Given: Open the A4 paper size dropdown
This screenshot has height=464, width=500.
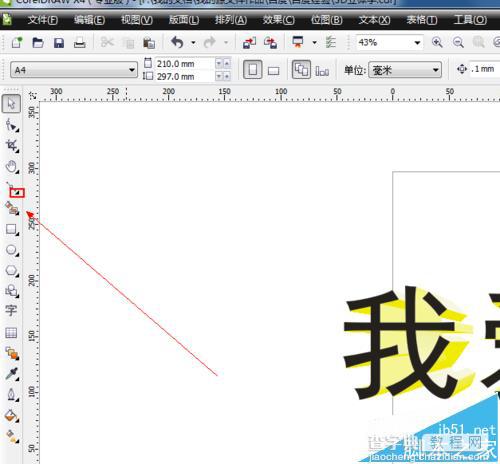Looking at the screenshot, I should coord(132,70).
